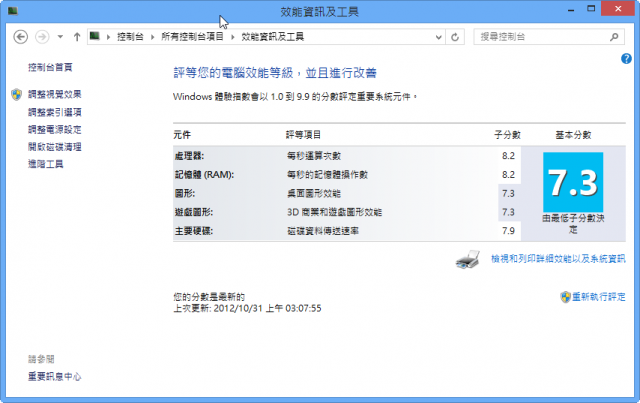
Task: Click the 每秒運算次數 description text
Action: (314, 156)
